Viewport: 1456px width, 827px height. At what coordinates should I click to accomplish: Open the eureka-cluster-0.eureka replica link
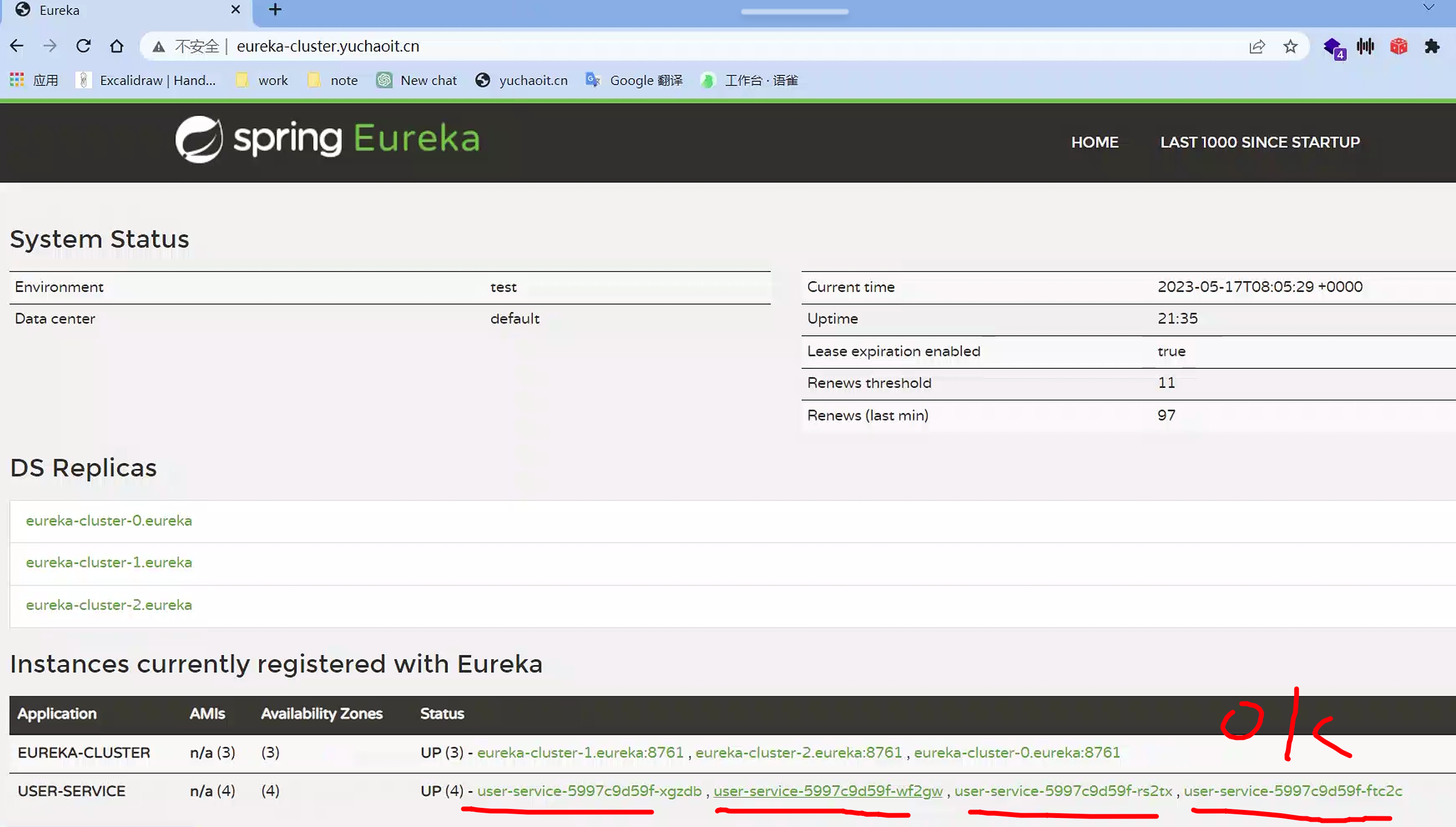[109, 520]
